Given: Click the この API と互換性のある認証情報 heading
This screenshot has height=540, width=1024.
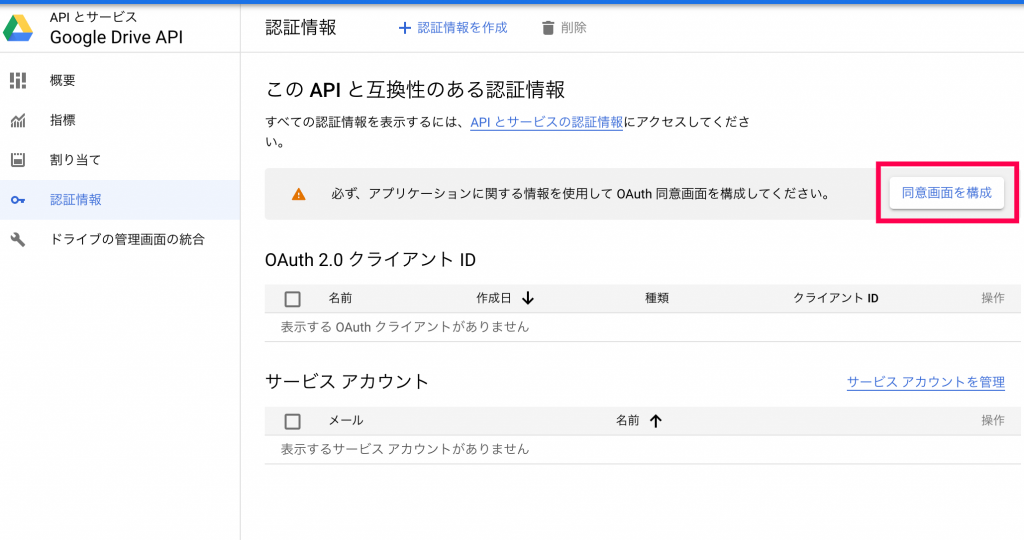Looking at the screenshot, I should (x=415, y=89).
